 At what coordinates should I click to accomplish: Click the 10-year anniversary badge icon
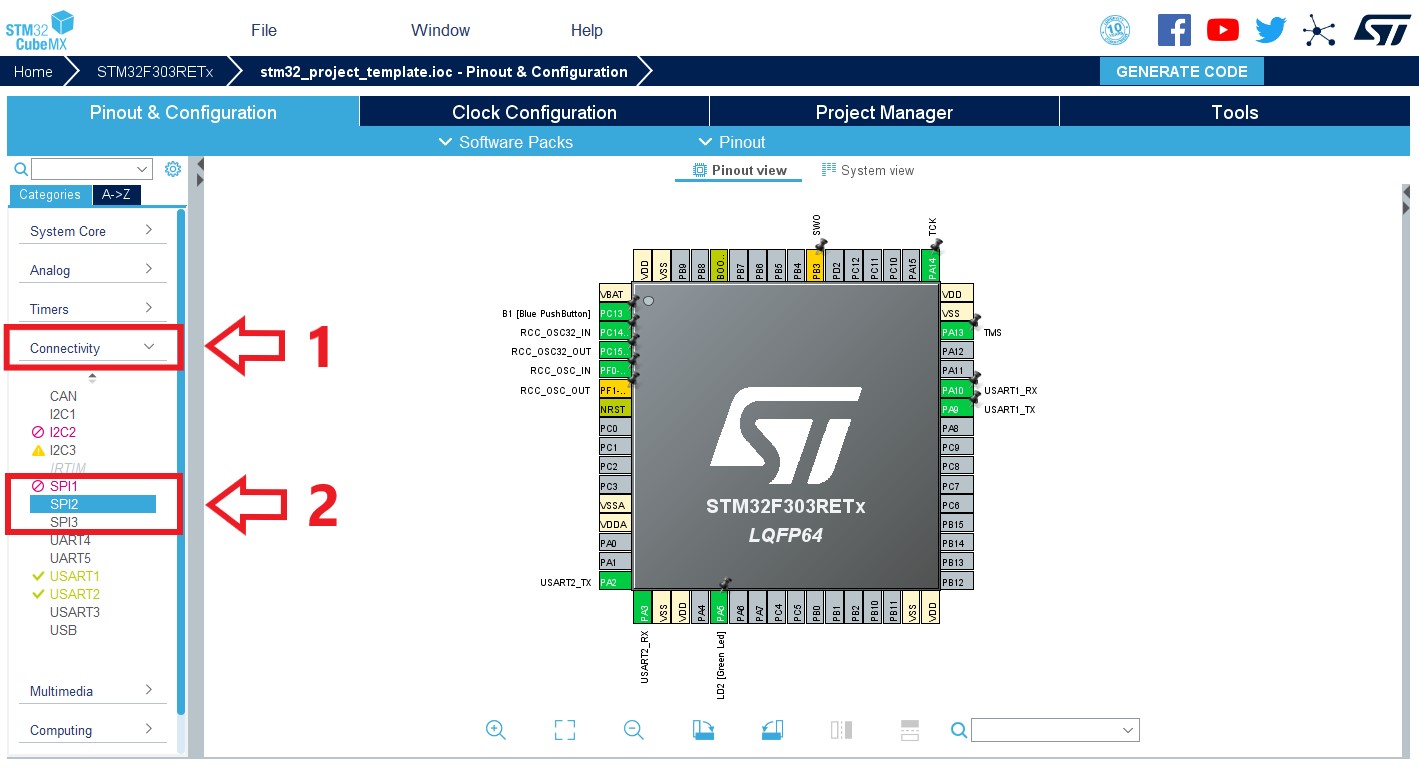pyautogui.click(x=1114, y=30)
